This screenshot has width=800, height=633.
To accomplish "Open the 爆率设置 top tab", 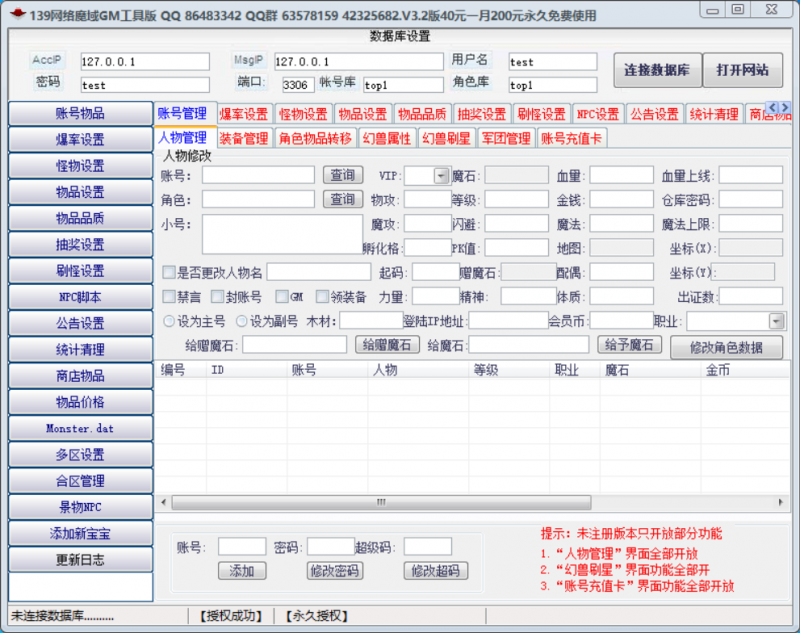I will (243, 114).
